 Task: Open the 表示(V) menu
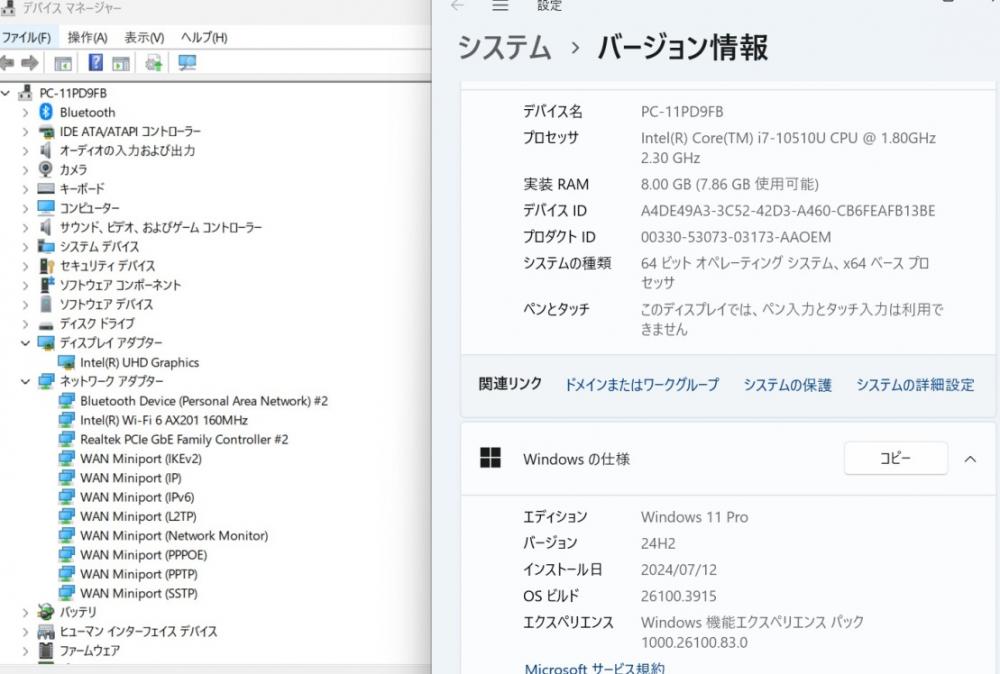[x=144, y=38]
